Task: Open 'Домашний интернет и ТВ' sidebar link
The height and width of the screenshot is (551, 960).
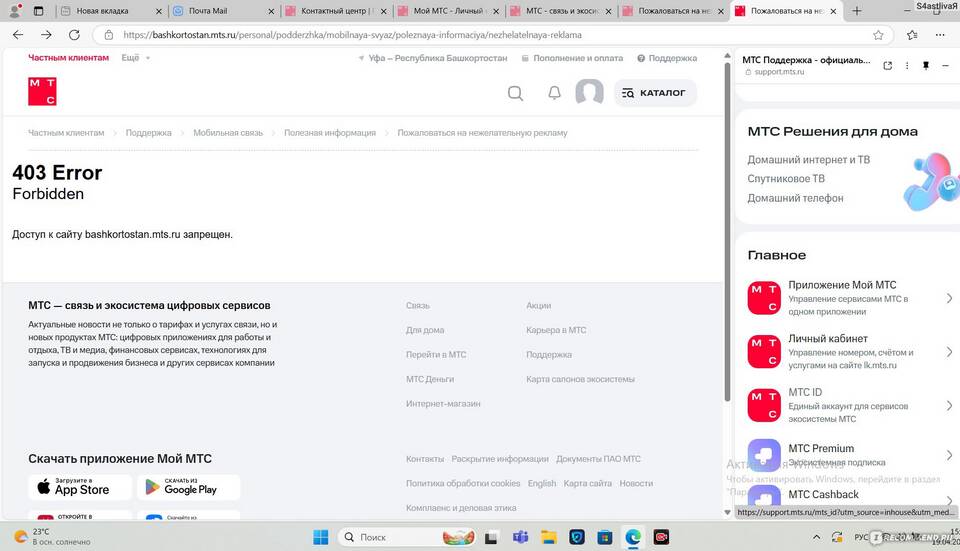Action: (808, 160)
